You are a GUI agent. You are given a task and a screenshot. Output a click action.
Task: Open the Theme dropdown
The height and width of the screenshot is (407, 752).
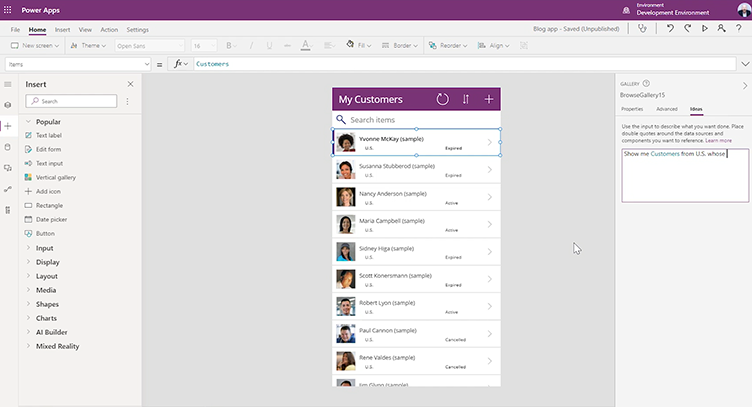point(88,46)
